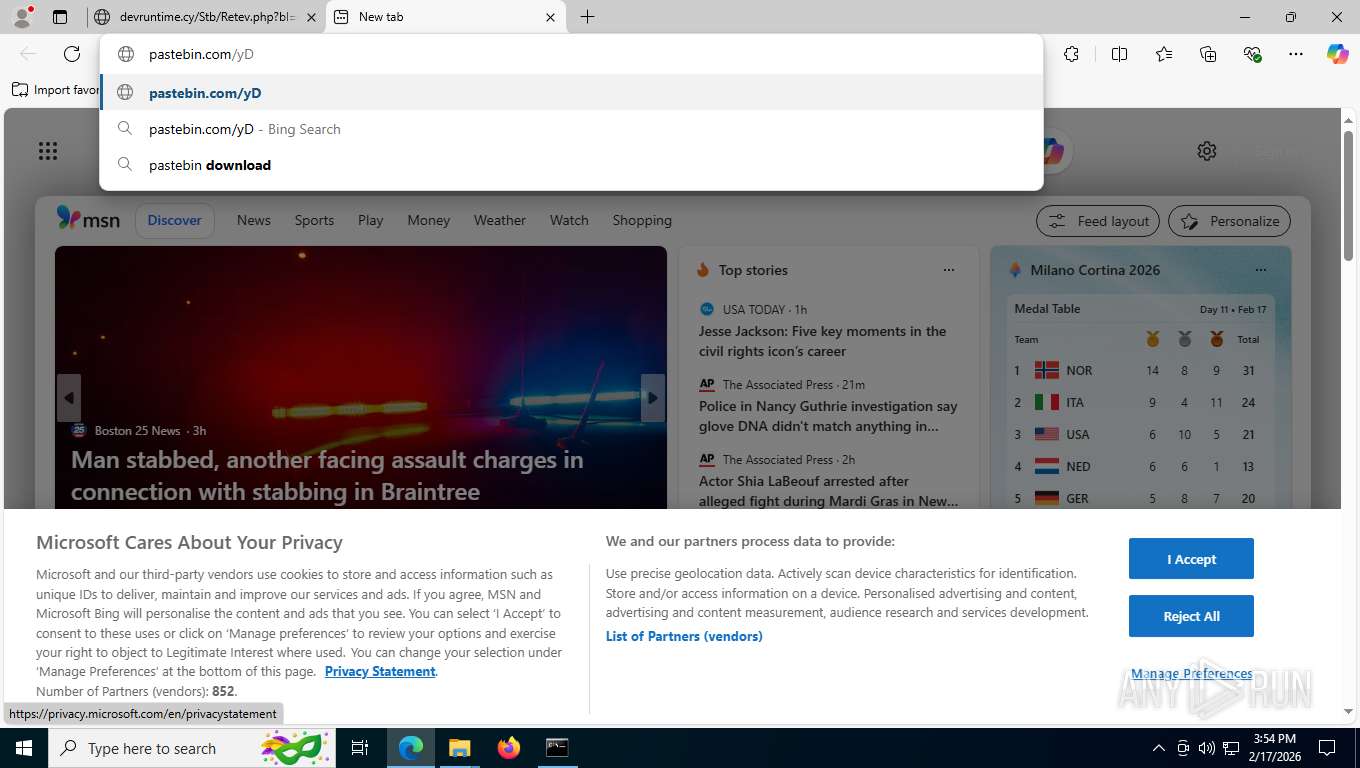Open the Shopping feed tab
This screenshot has height=768, width=1360.
642,220
